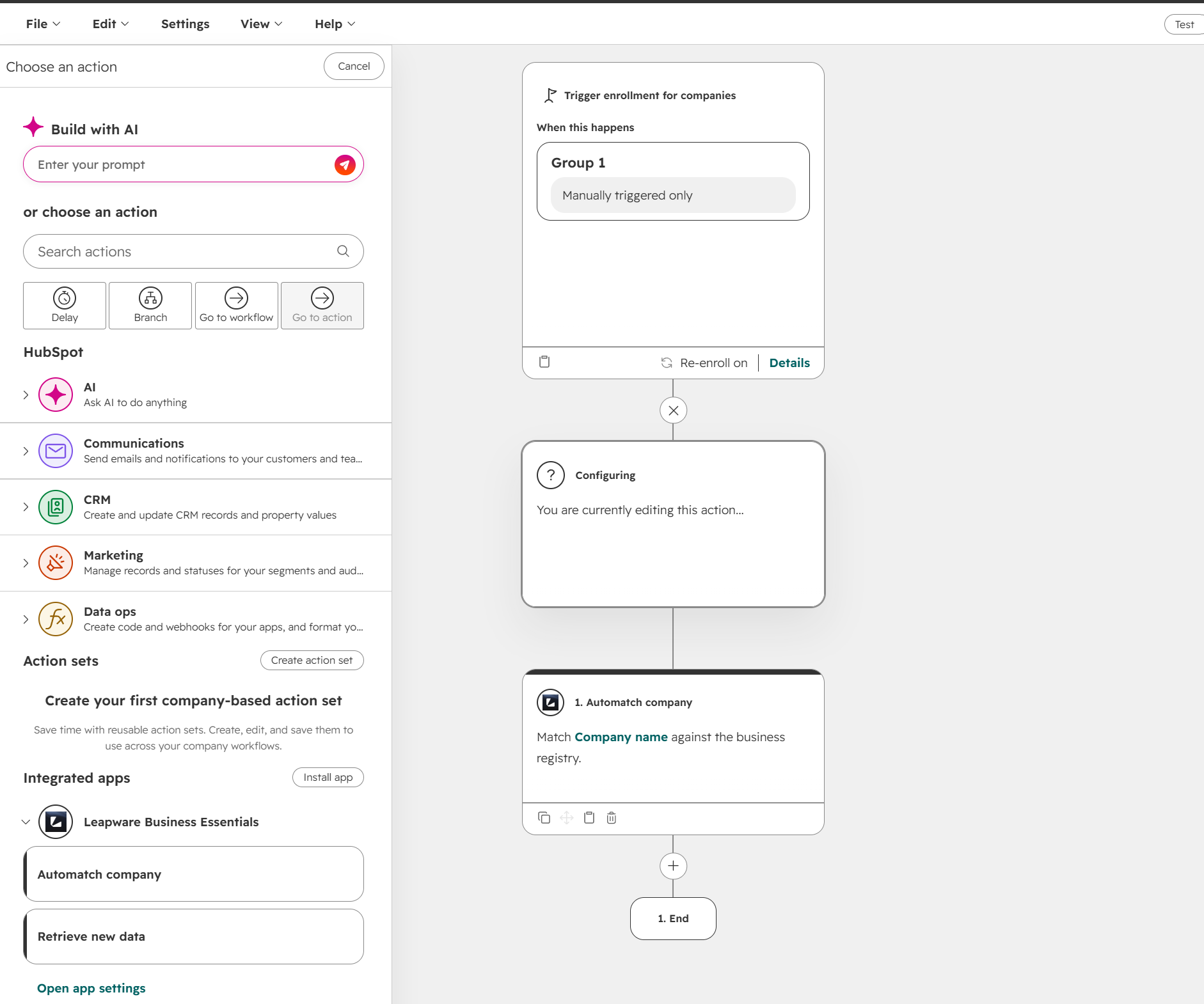1204x1004 pixels.
Task: Expand the CRM category chevron
Action: (26, 507)
